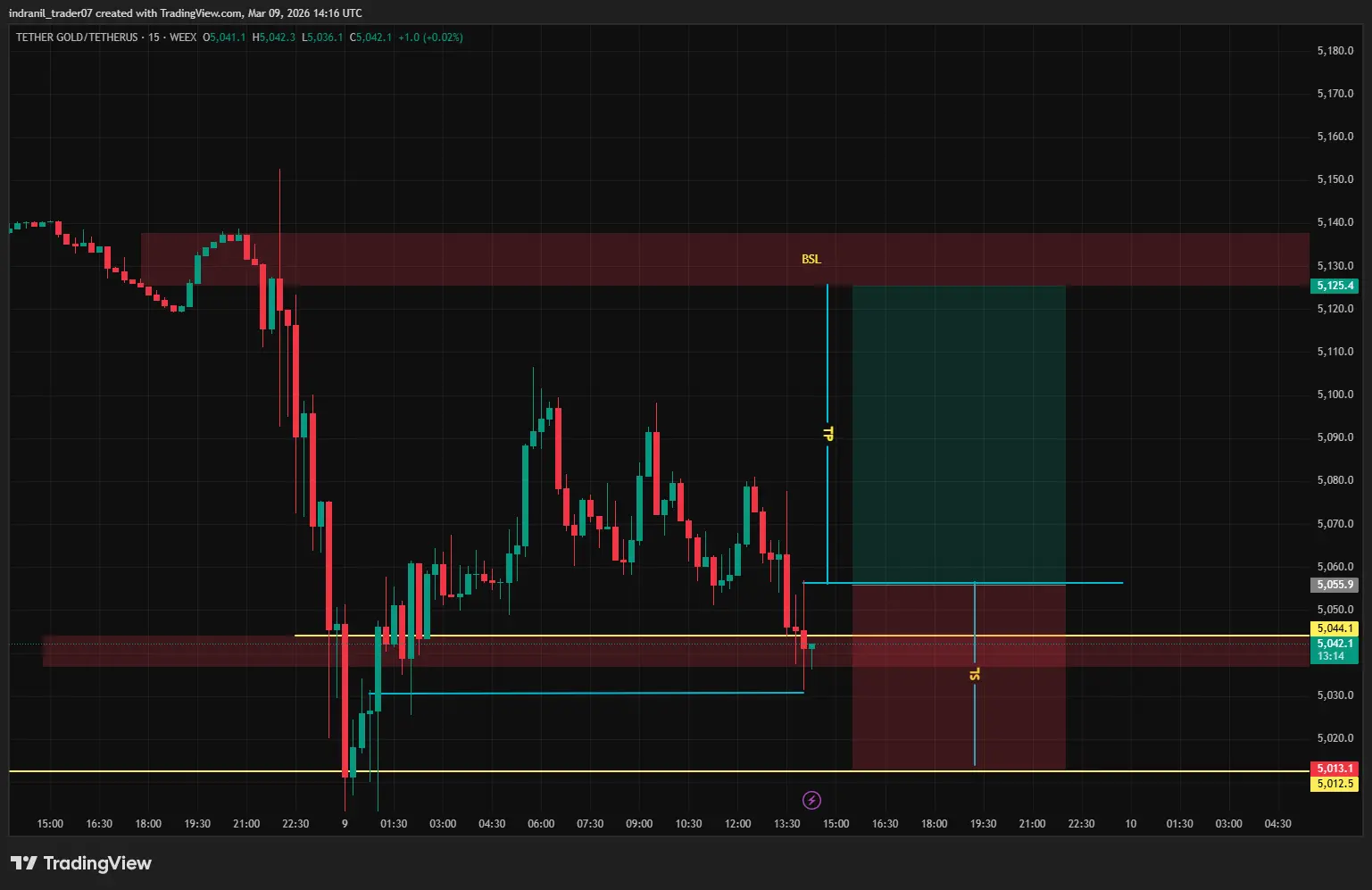Click the 5,030.0 price axis label

point(1335,695)
